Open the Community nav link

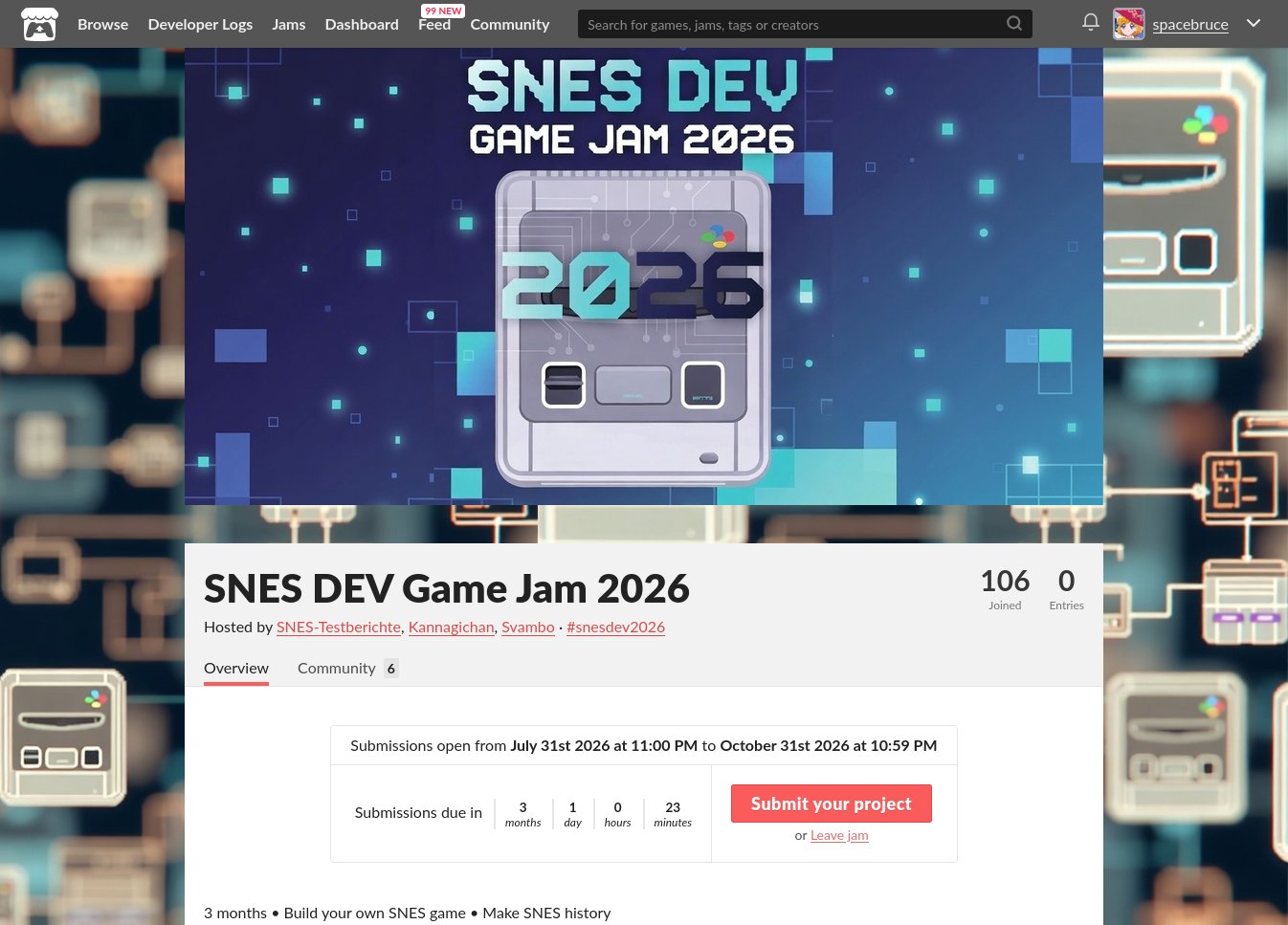click(x=510, y=24)
